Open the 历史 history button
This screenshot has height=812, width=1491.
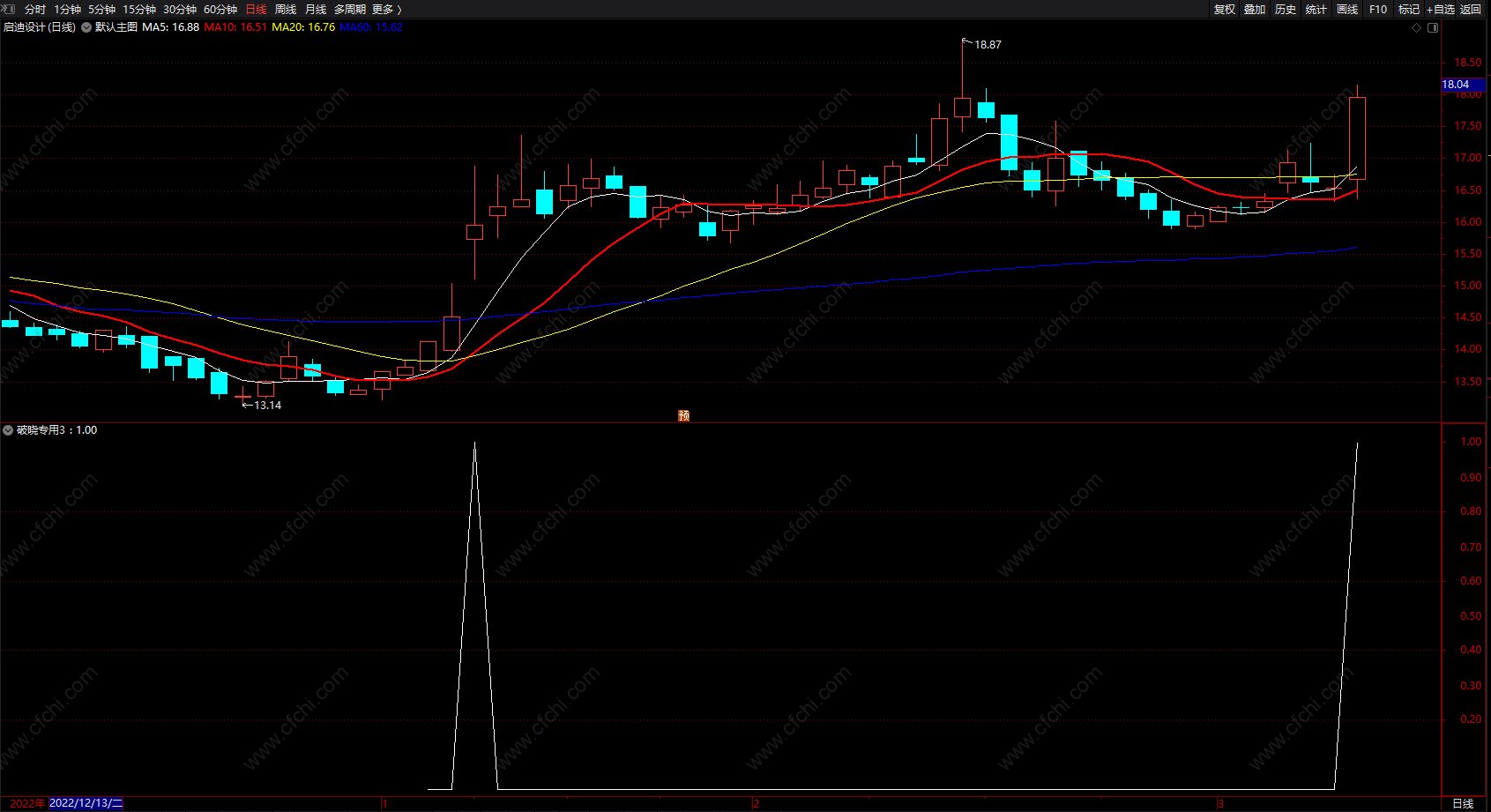[1286, 9]
